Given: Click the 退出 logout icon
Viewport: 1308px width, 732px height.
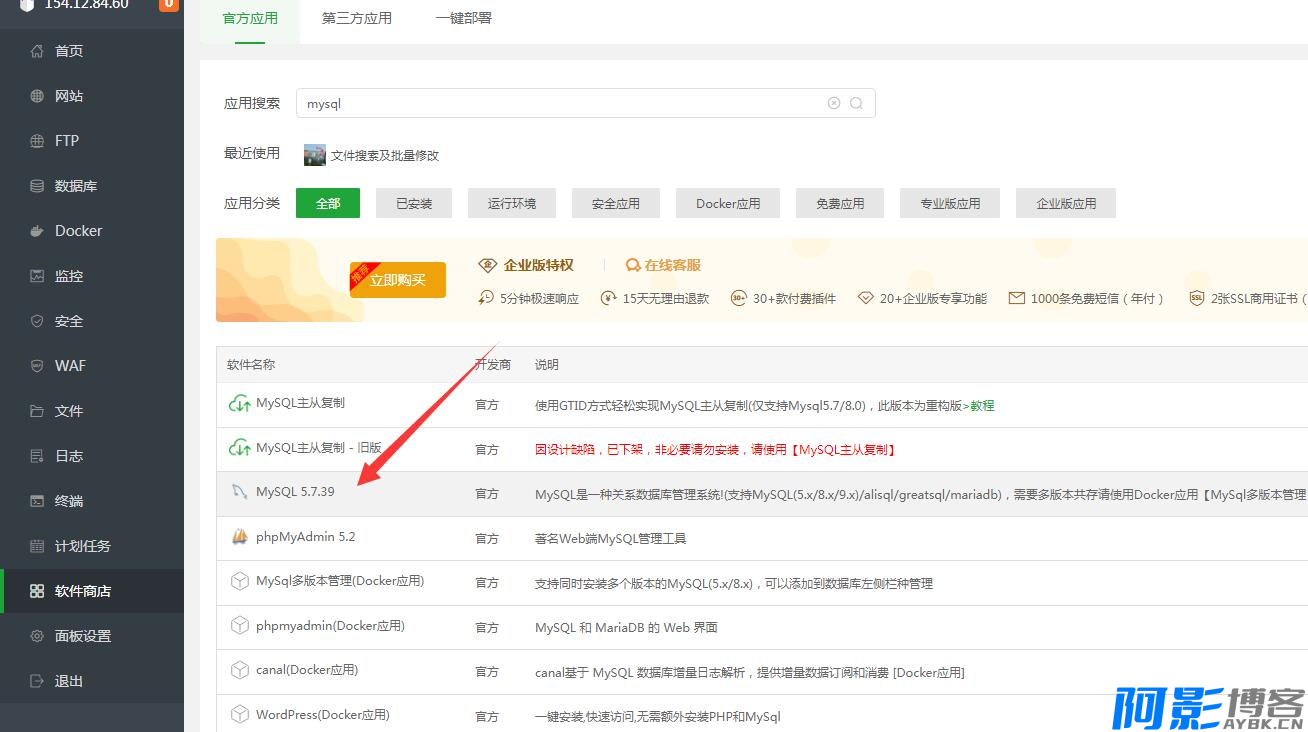Looking at the screenshot, I should pyautogui.click(x=37, y=681).
